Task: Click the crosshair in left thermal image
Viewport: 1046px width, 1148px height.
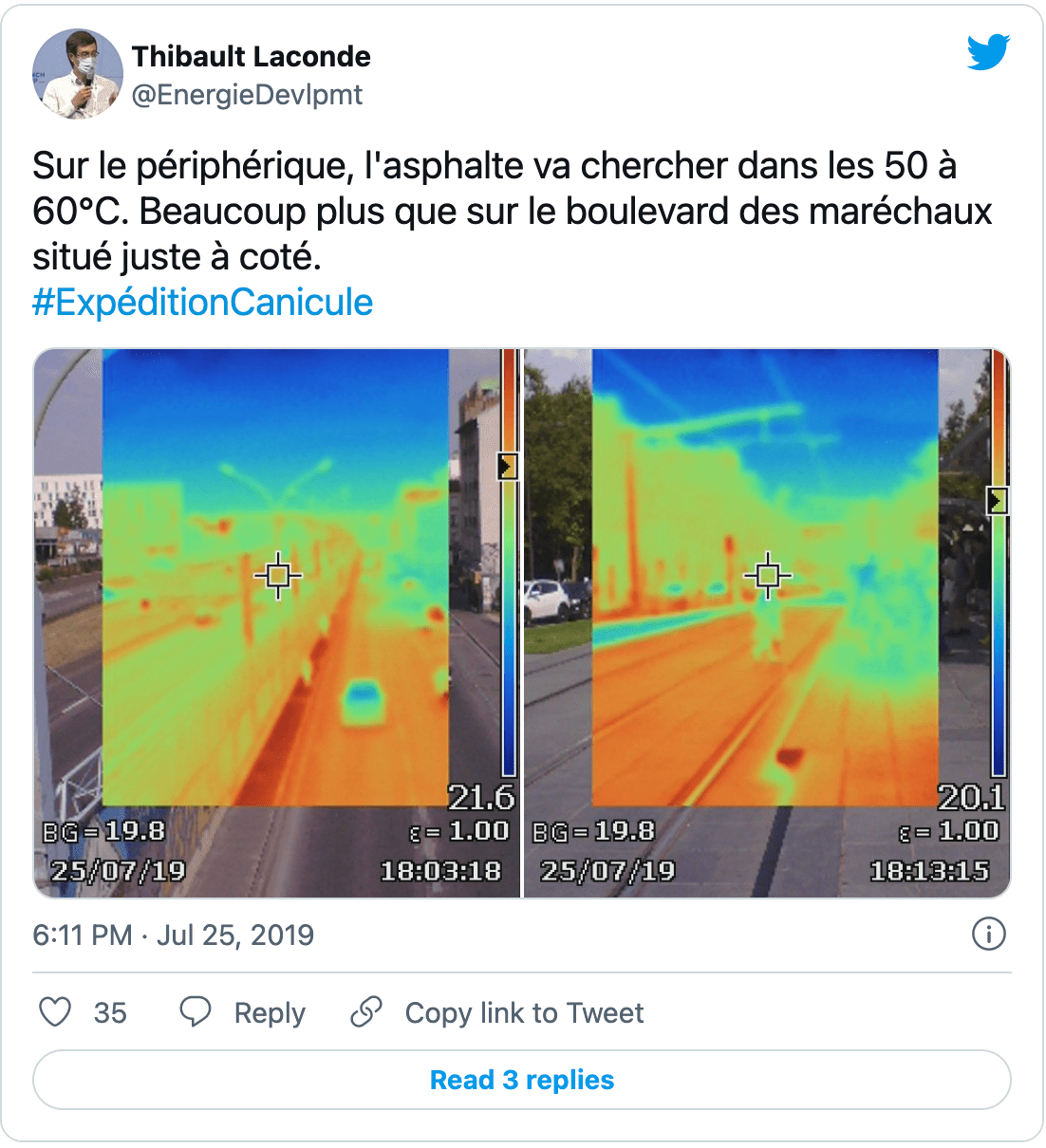Action: pos(278,575)
